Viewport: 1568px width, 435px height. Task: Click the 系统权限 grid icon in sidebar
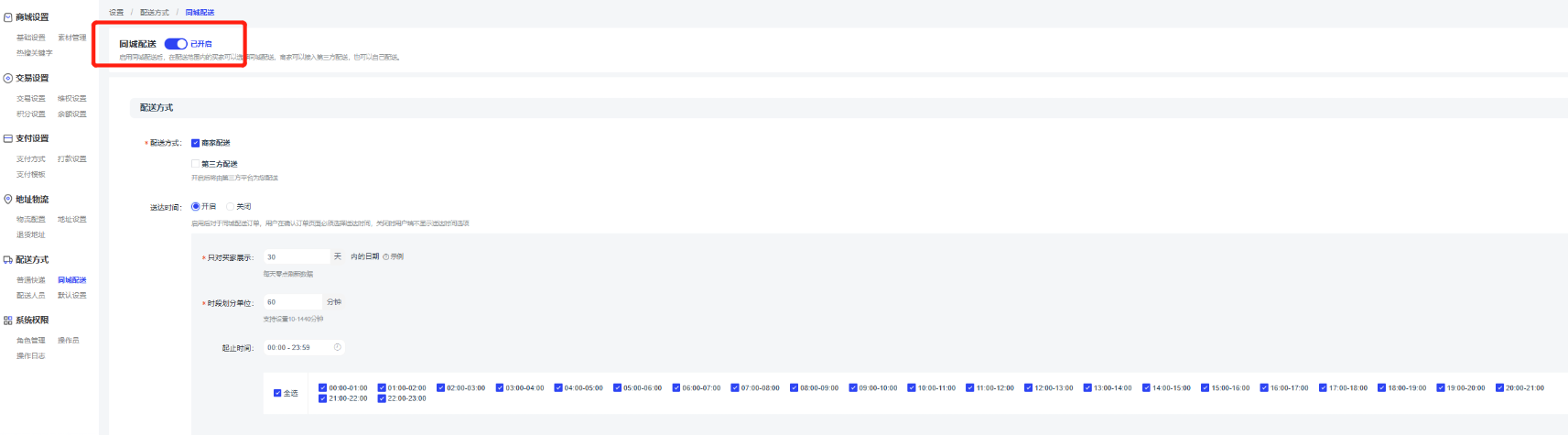[8, 320]
